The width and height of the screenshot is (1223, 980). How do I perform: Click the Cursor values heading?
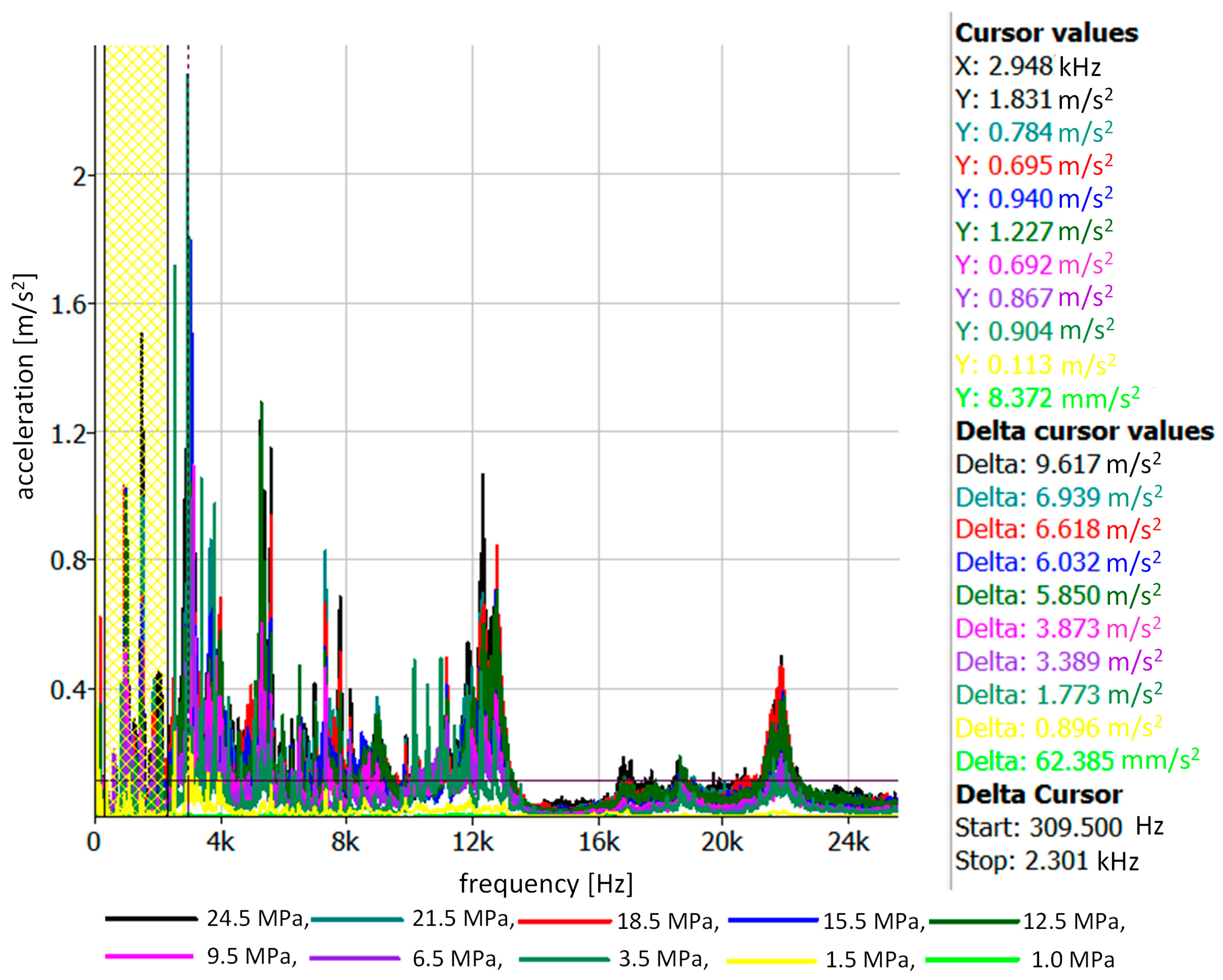pos(1047,33)
